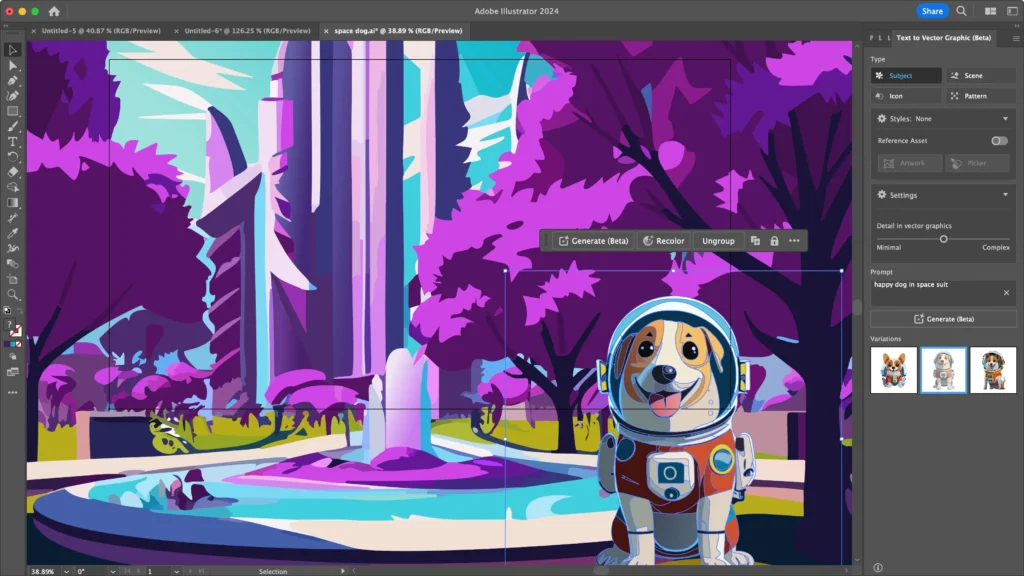
Task: Open the three-dots more options in taskbar
Action: 794,241
